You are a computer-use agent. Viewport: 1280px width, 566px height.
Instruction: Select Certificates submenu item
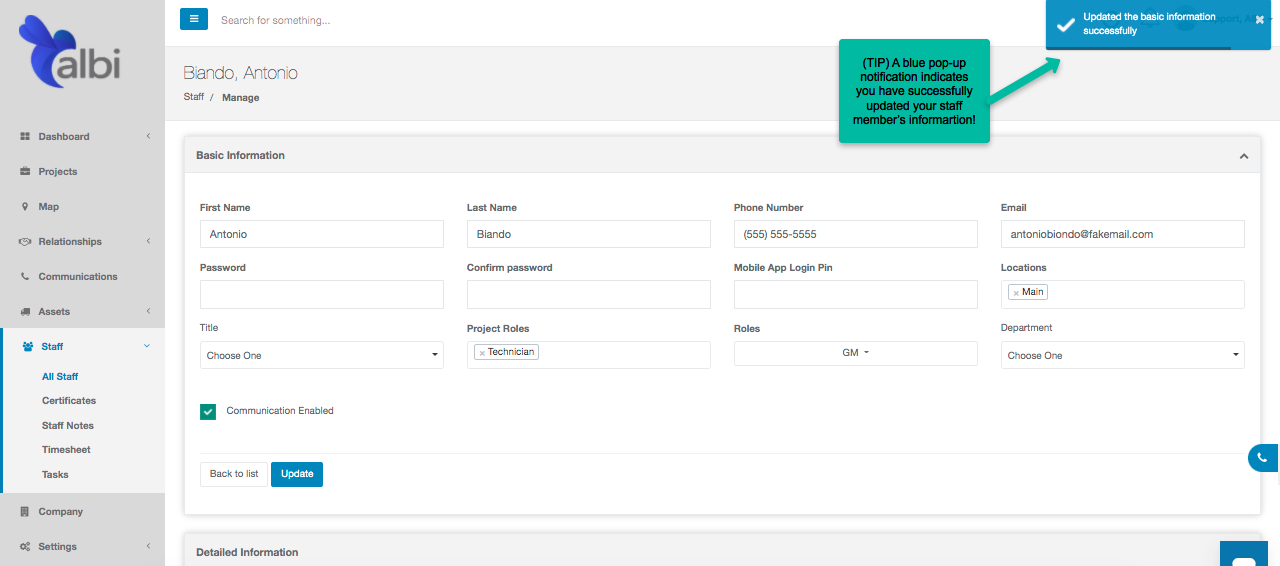tap(69, 401)
